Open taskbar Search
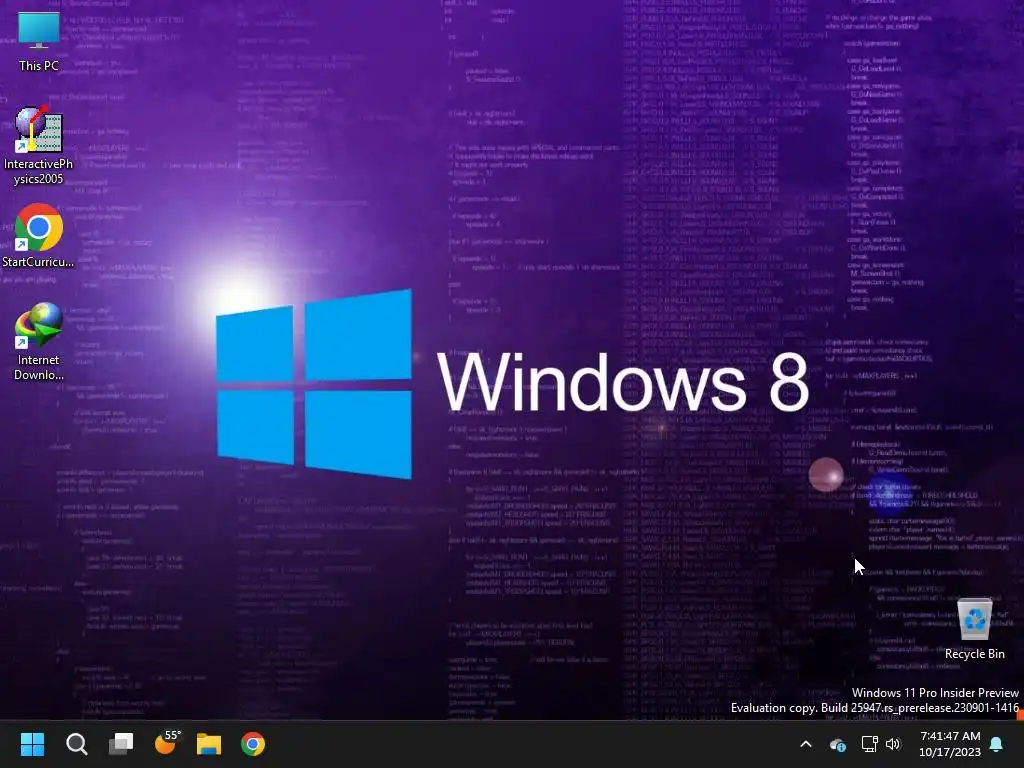This screenshot has width=1024, height=768. point(76,744)
